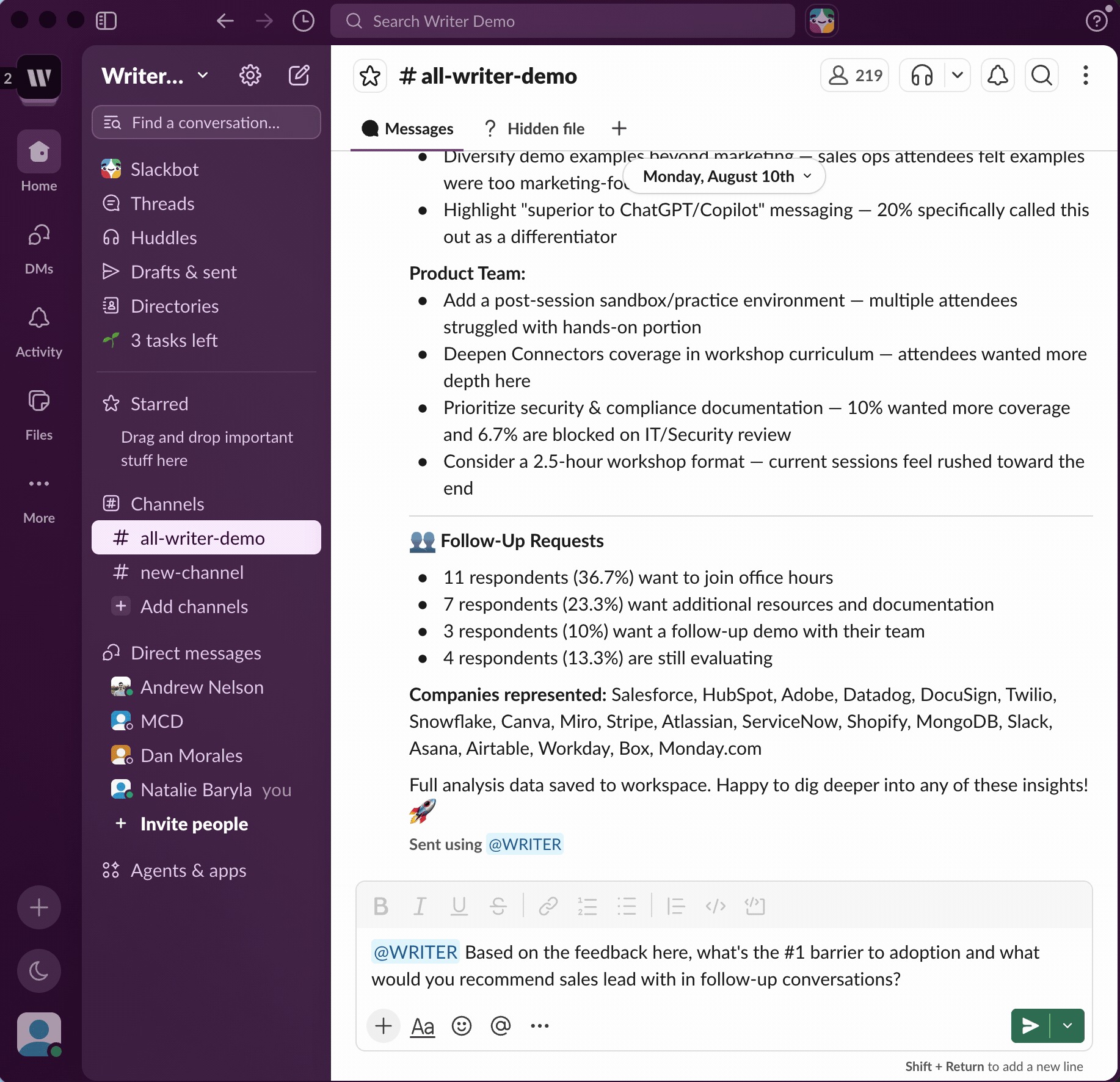Open the Home view in the rail

39,162
